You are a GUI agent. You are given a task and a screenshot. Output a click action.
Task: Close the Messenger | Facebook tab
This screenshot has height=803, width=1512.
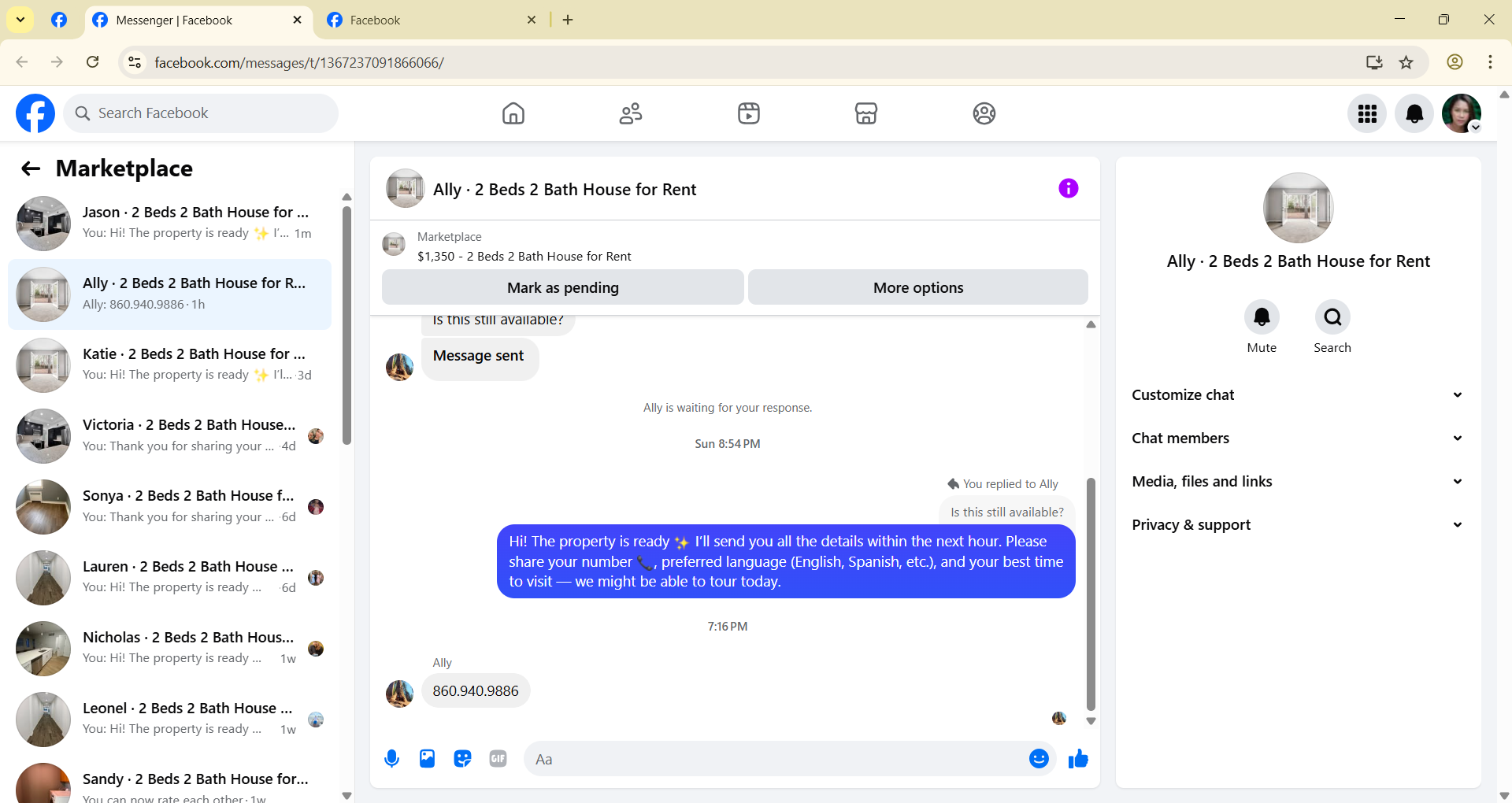pyautogui.click(x=297, y=20)
